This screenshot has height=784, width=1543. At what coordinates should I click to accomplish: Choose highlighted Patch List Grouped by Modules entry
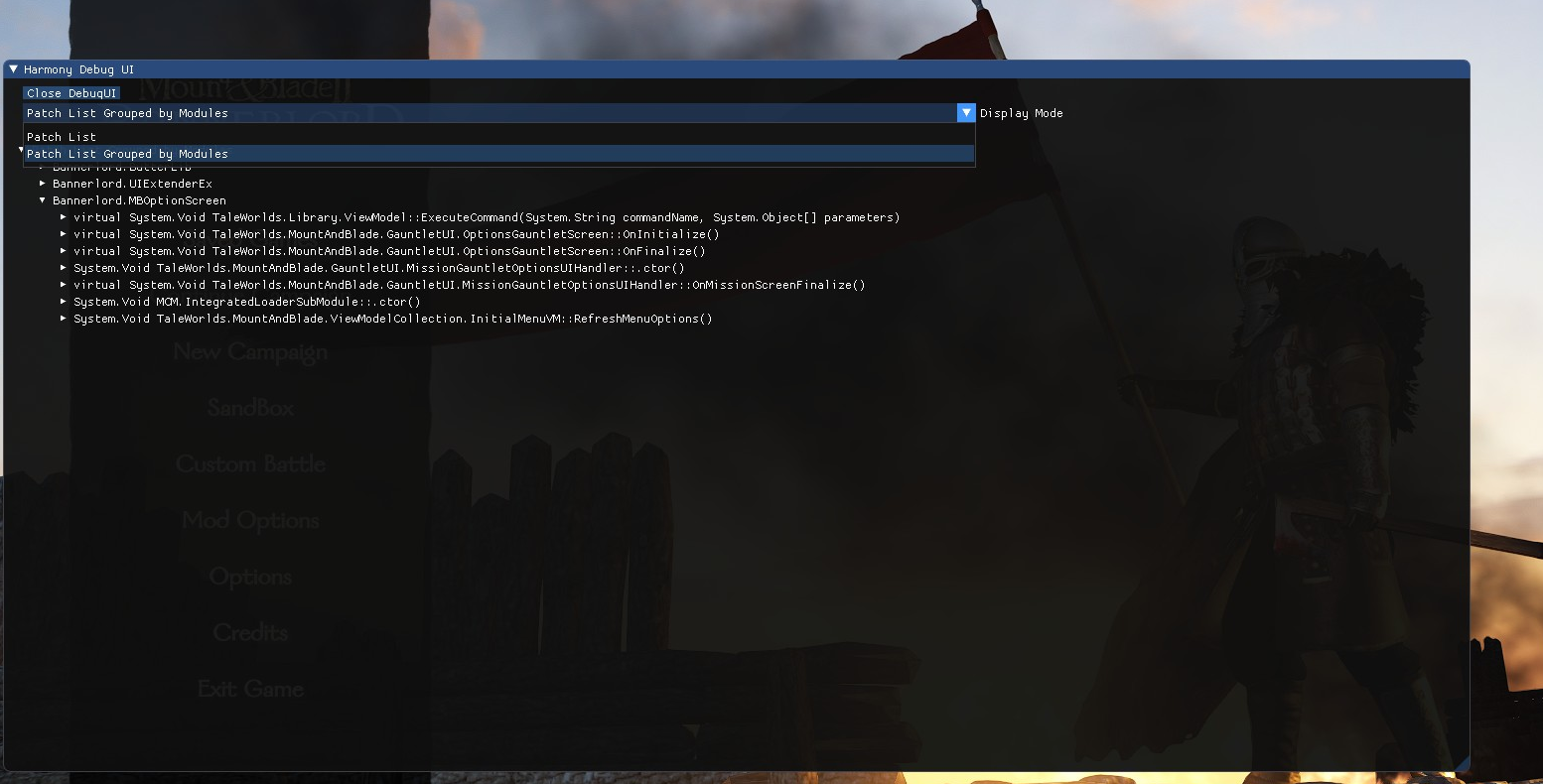[499, 154]
